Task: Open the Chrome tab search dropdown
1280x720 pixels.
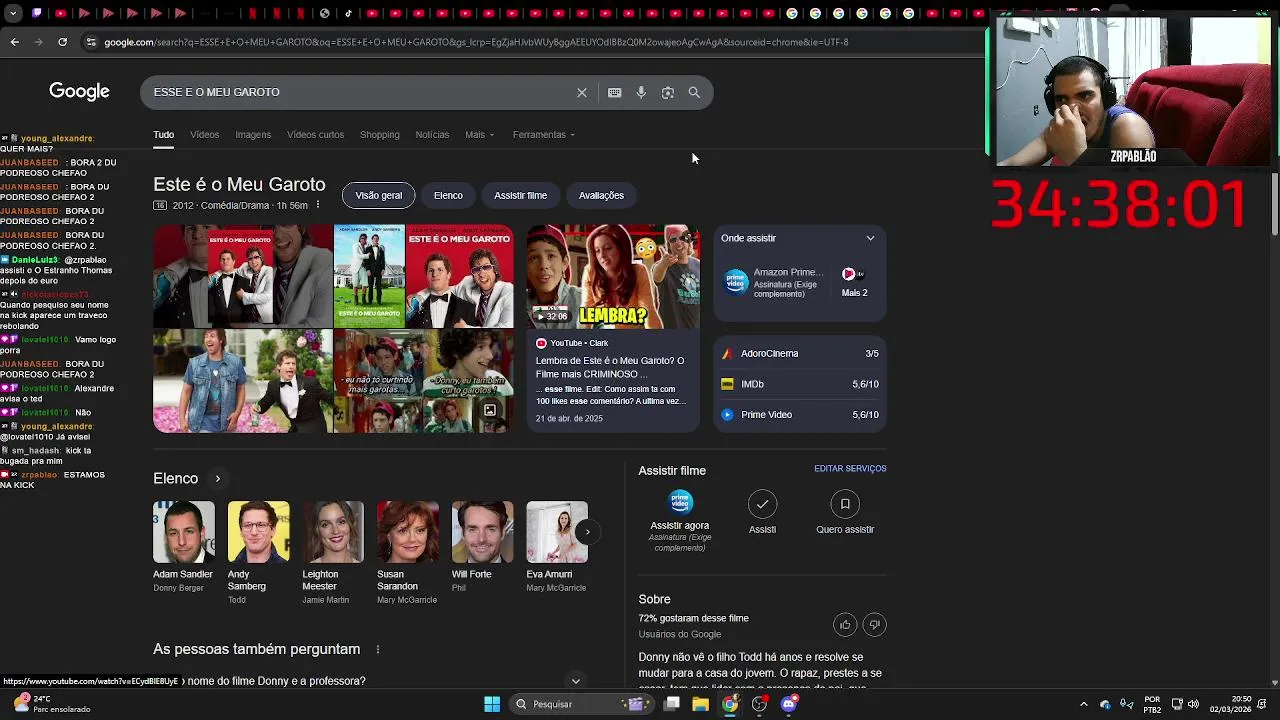Action: click(x=13, y=13)
